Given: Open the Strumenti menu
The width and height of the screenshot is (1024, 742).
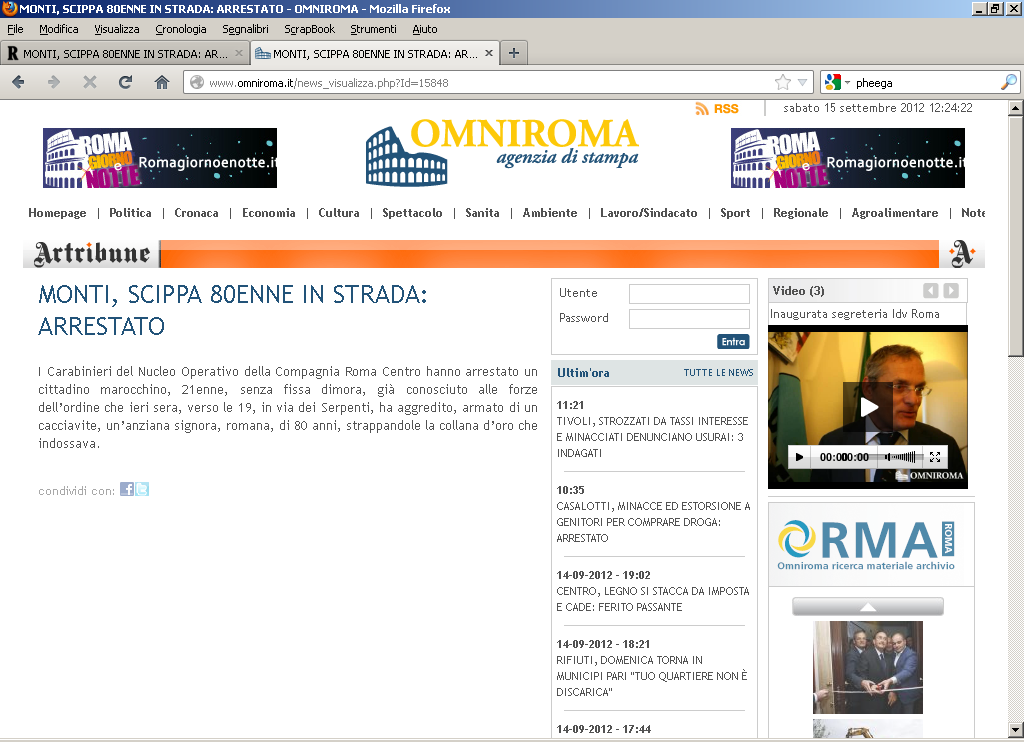Looking at the screenshot, I should coord(373,29).
